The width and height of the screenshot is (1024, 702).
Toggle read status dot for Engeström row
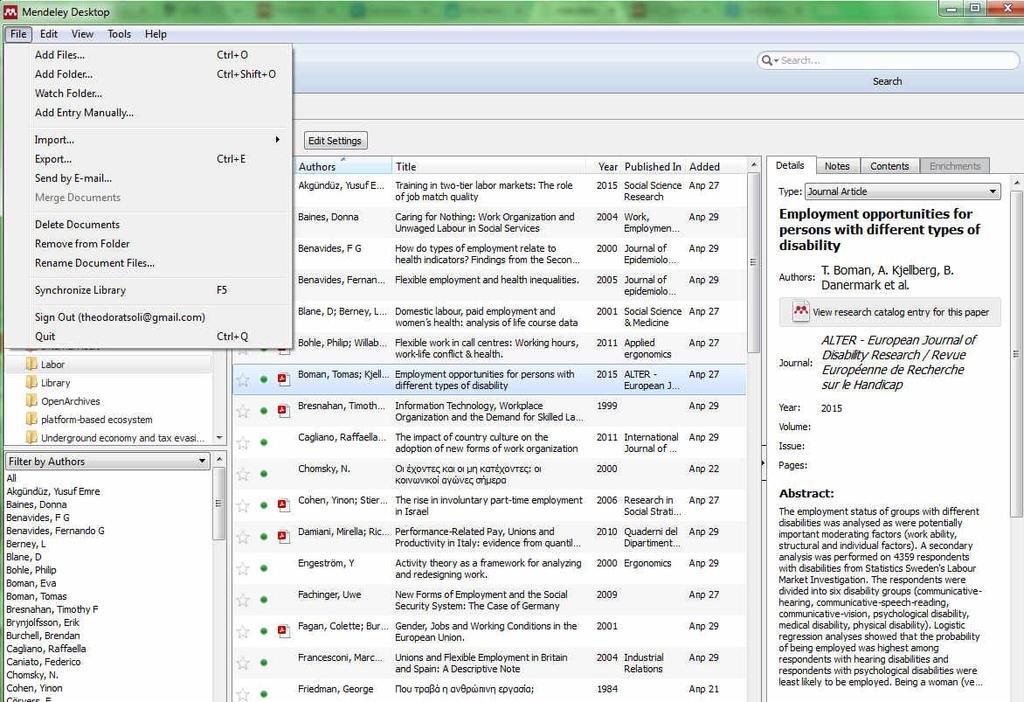pos(264,568)
